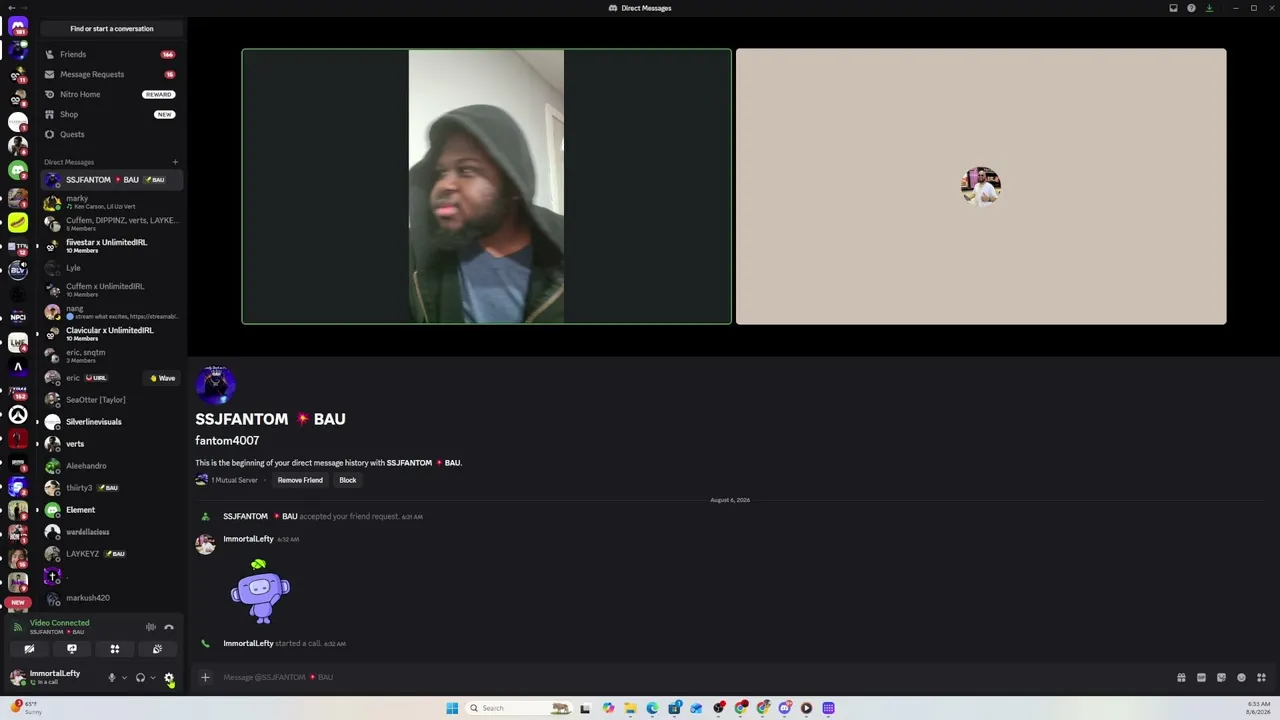
Task: Open the SSJFANTOM BAU direct message
Action: coord(111,180)
